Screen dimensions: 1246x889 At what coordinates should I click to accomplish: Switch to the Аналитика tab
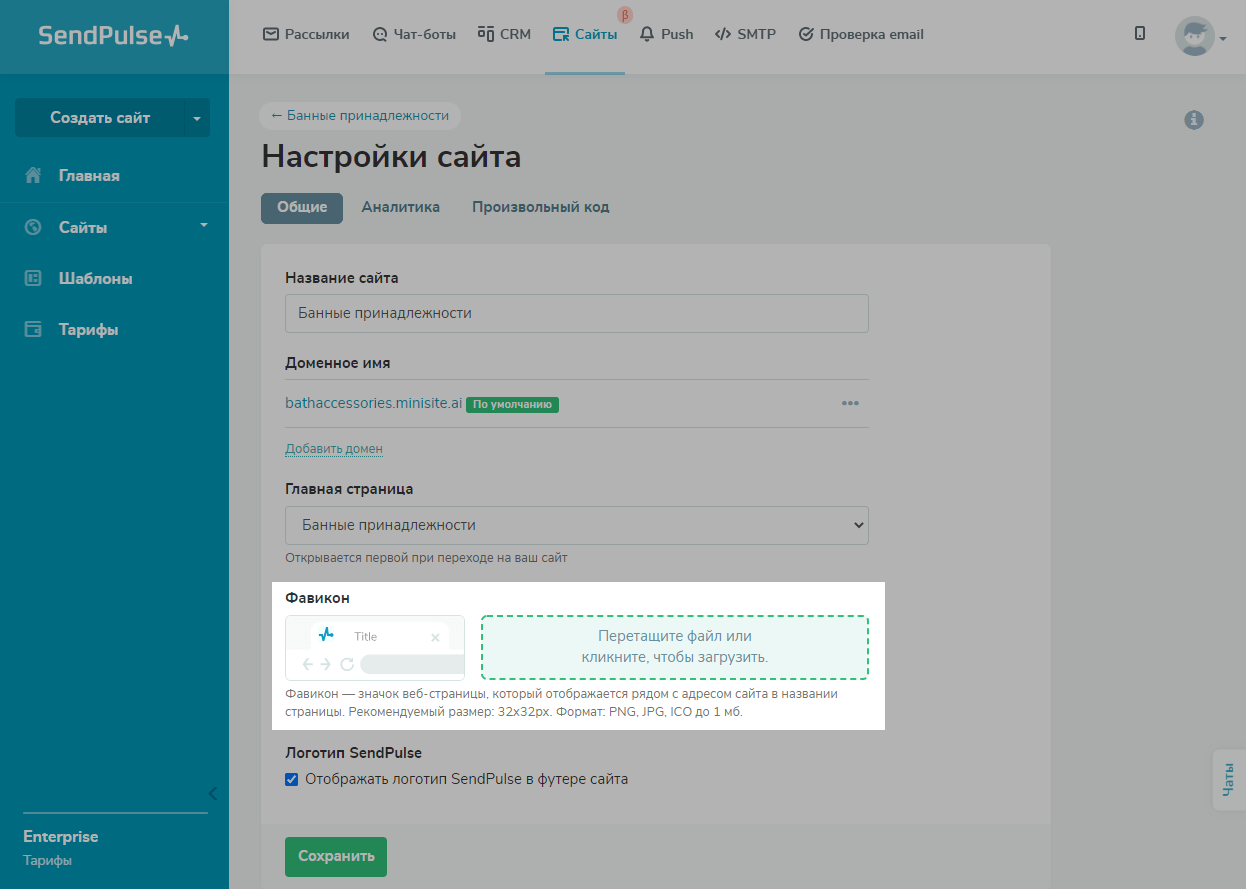coord(401,208)
